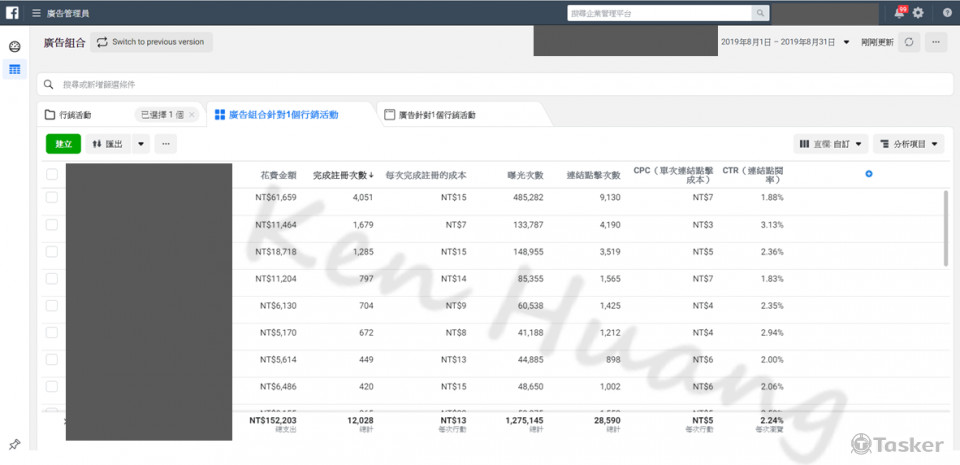960x465 pixels.
Task: Check the row with NT$11,464 spend
Action: pyautogui.click(x=52, y=225)
